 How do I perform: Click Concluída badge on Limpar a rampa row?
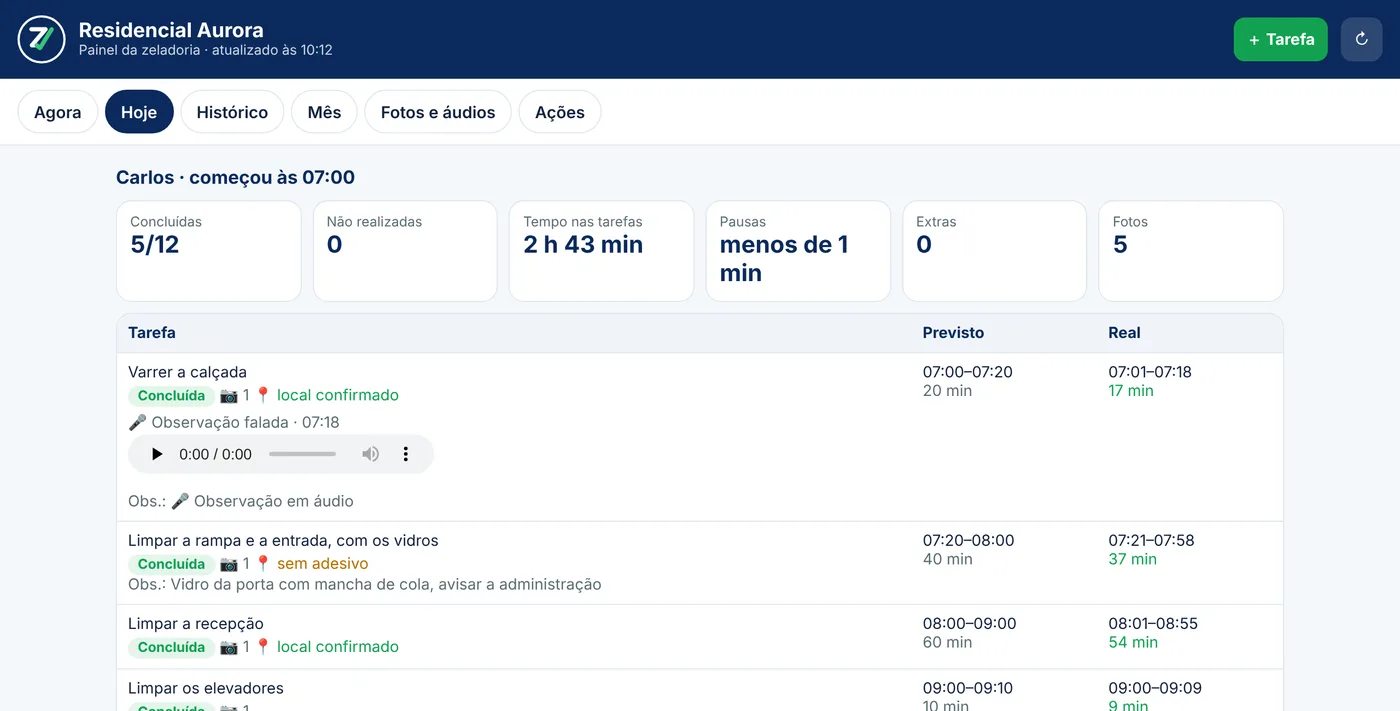click(171, 564)
